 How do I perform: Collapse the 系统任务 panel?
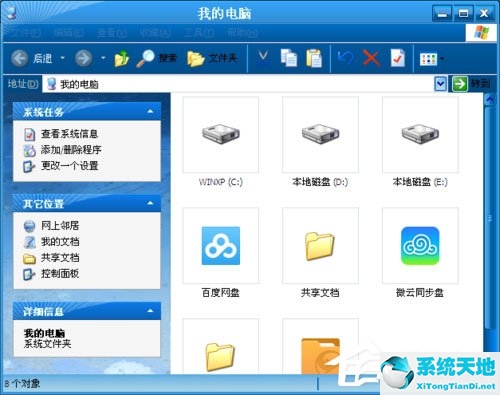point(150,111)
